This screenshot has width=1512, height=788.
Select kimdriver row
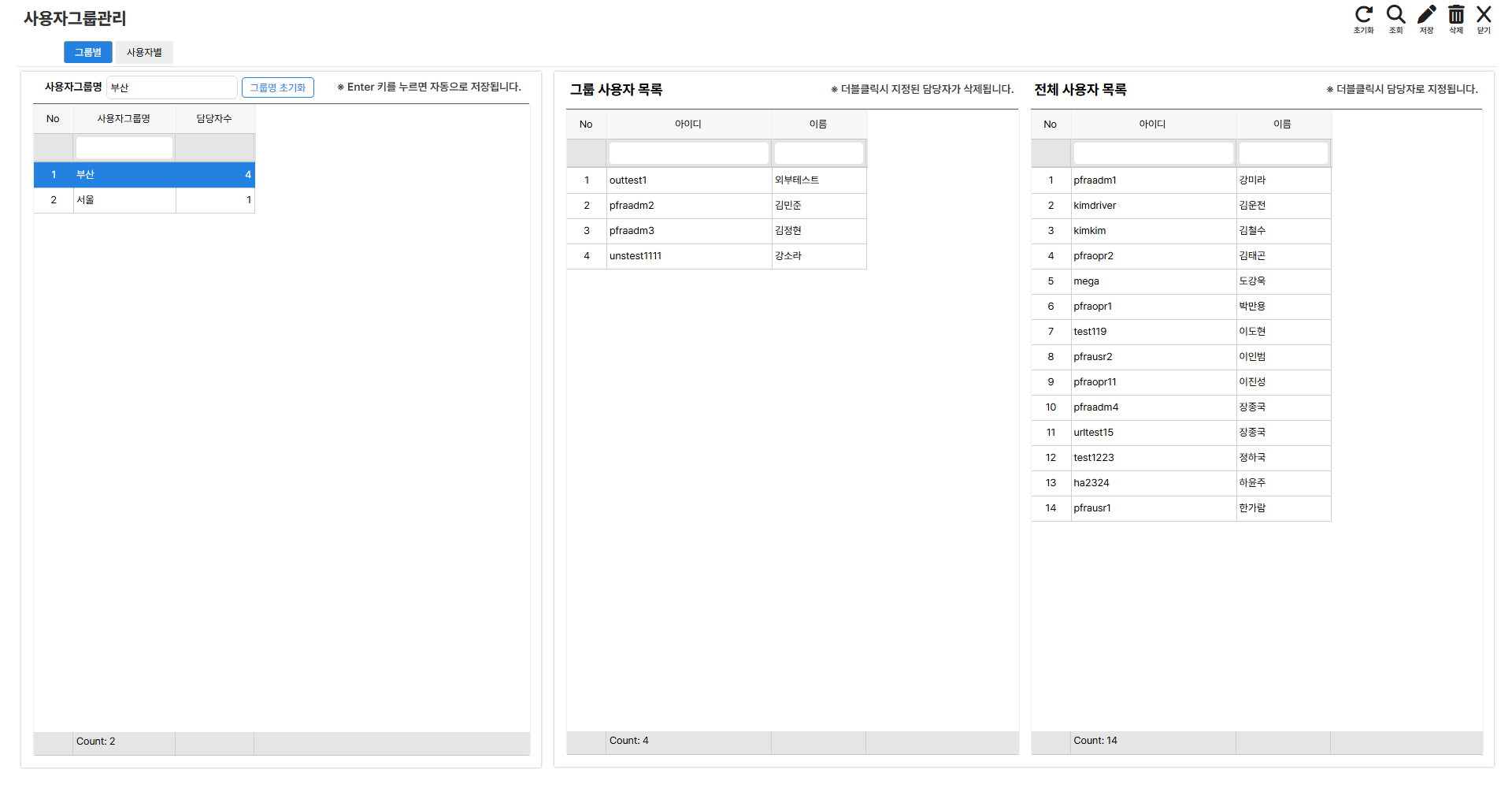click(x=1181, y=206)
